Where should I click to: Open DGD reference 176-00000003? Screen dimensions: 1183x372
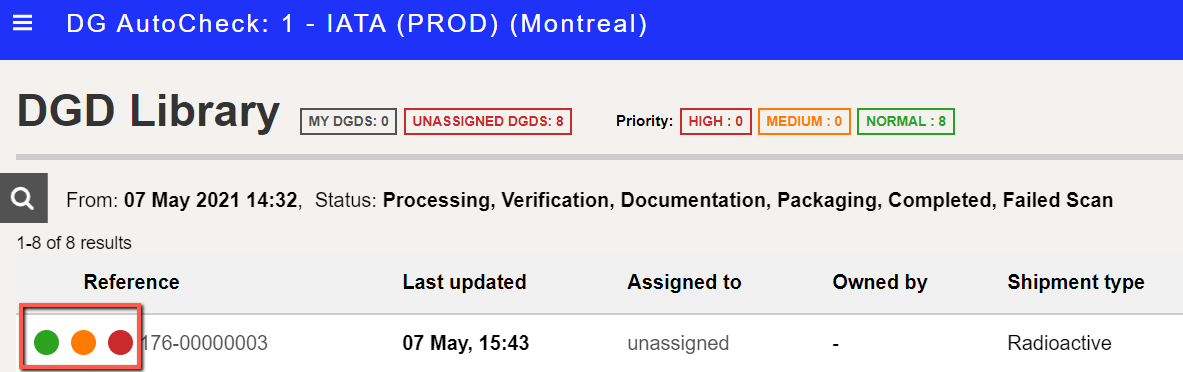[204, 343]
